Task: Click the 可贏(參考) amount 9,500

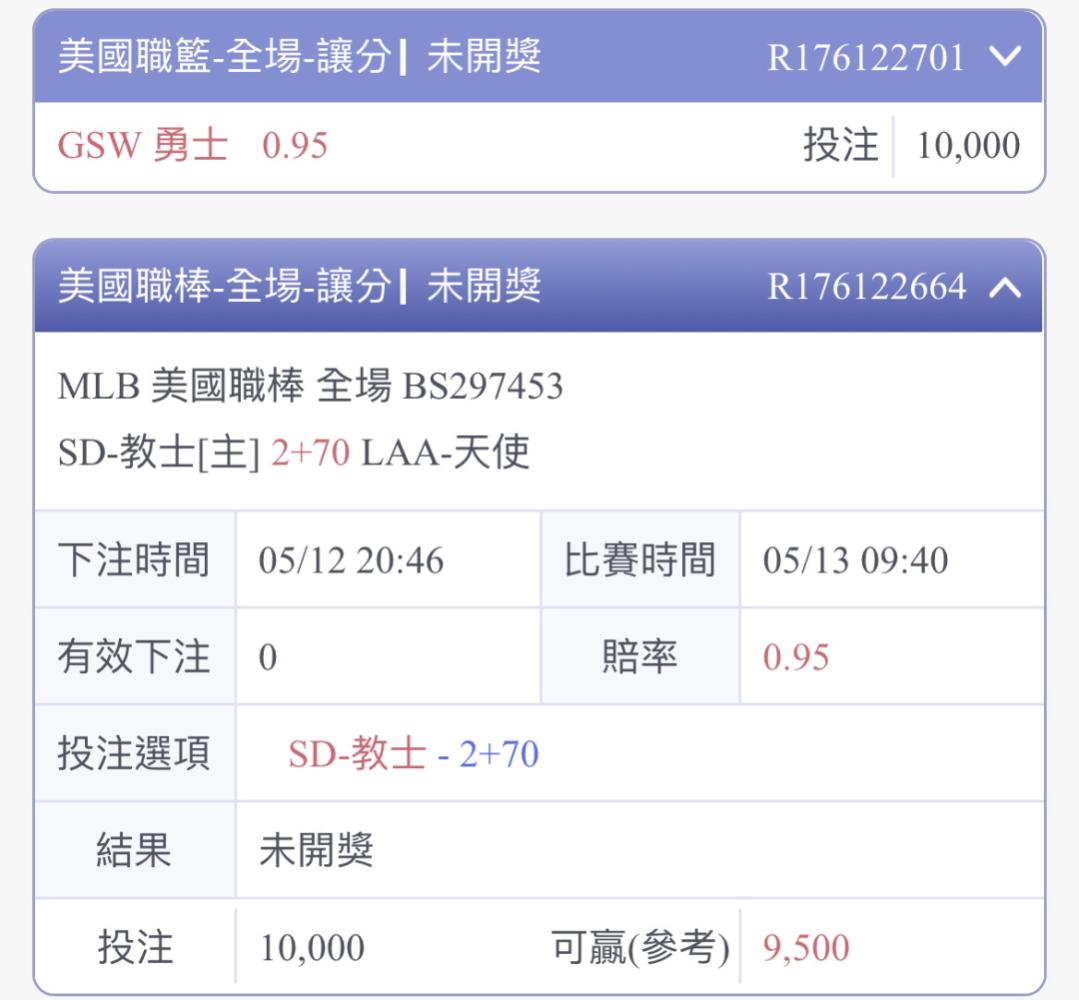Action: point(806,947)
